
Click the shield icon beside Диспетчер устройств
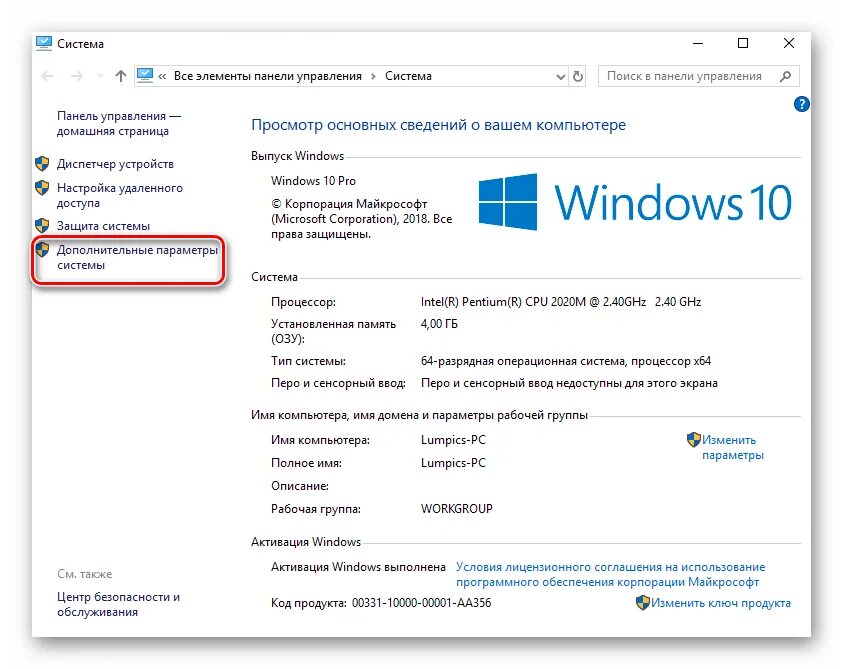click(42, 163)
